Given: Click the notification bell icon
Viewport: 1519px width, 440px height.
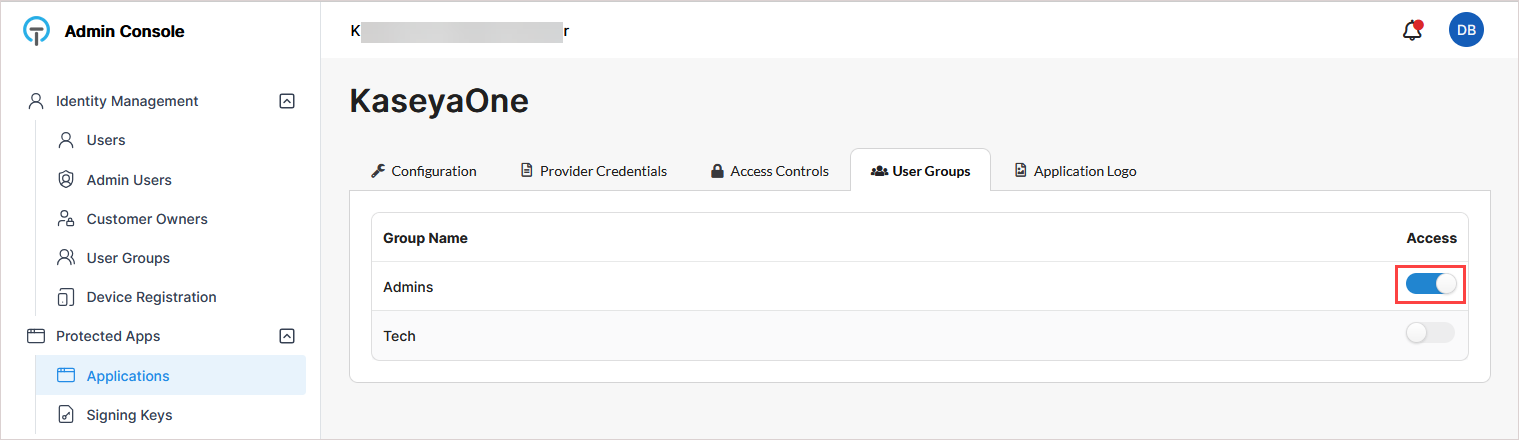Looking at the screenshot, I should [1412, 31].
